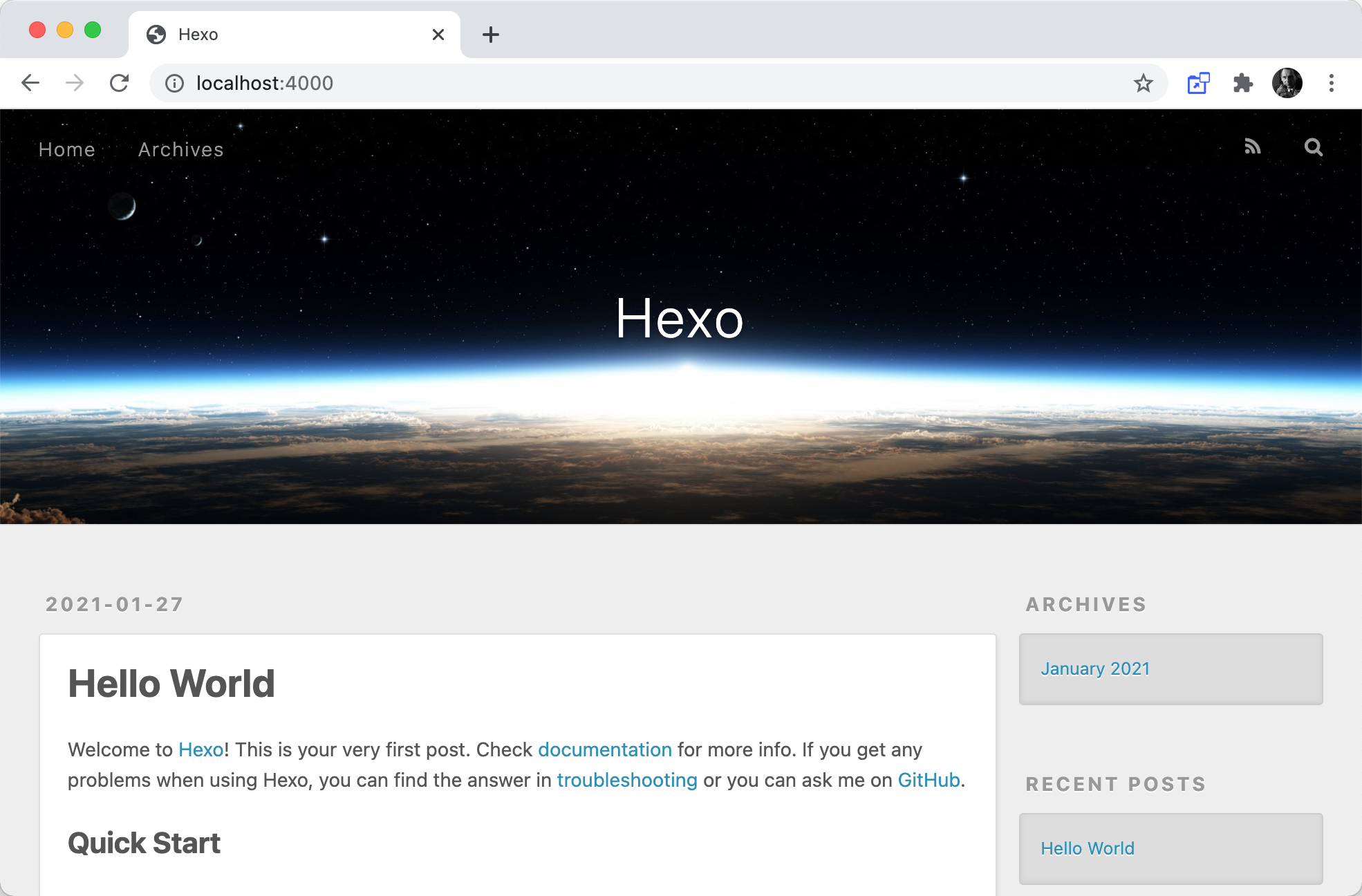Screen dimensions: 1362x896
Task: Minimize window with yellow button
Action: coord(65,30)
